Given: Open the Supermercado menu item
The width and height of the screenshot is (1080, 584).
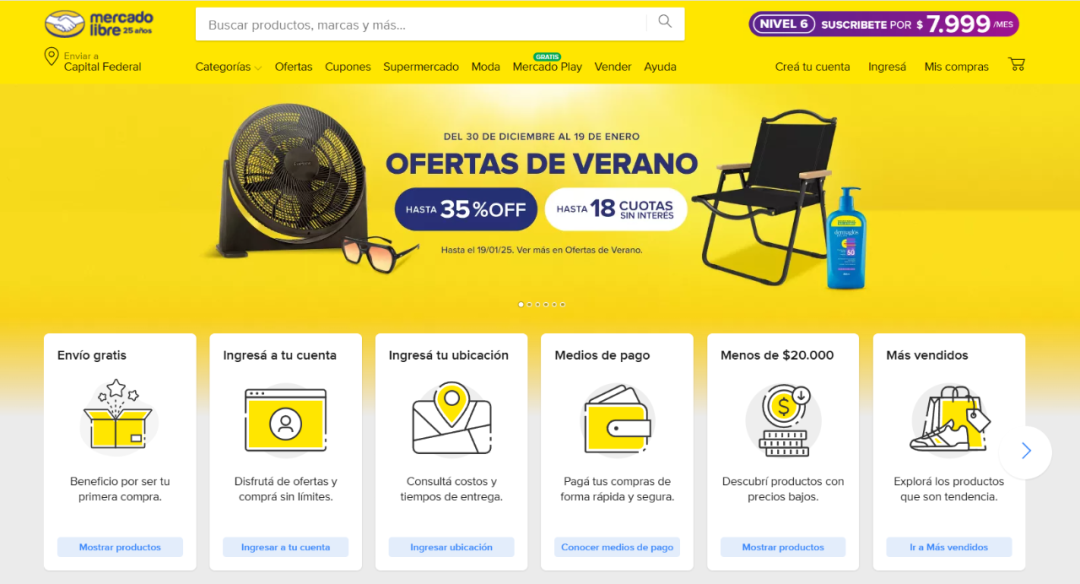Looking at the screenshot, I should point(421,67).
